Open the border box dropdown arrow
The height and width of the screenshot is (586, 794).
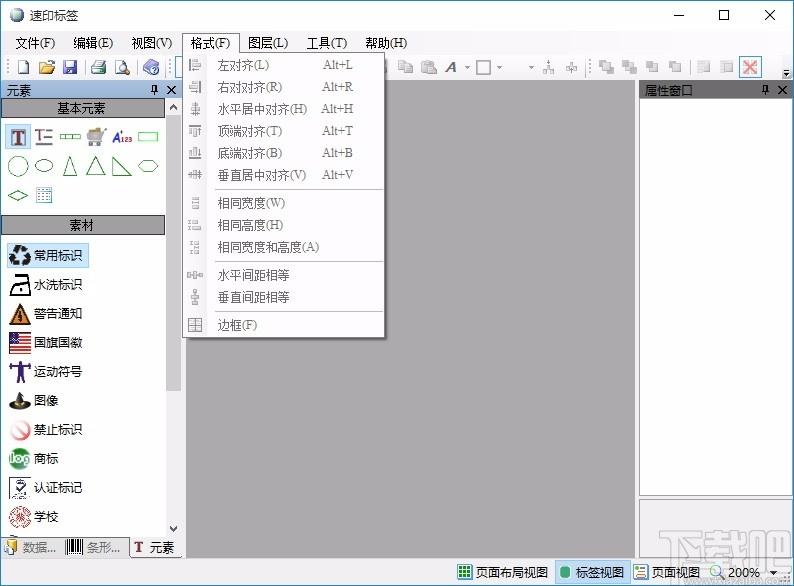(499, 67)
